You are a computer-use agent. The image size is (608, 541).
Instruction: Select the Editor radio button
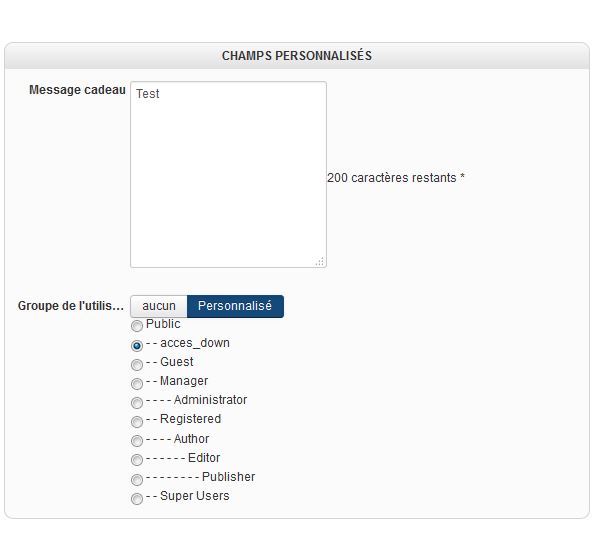pyautogui.click(x=137, y=460)
